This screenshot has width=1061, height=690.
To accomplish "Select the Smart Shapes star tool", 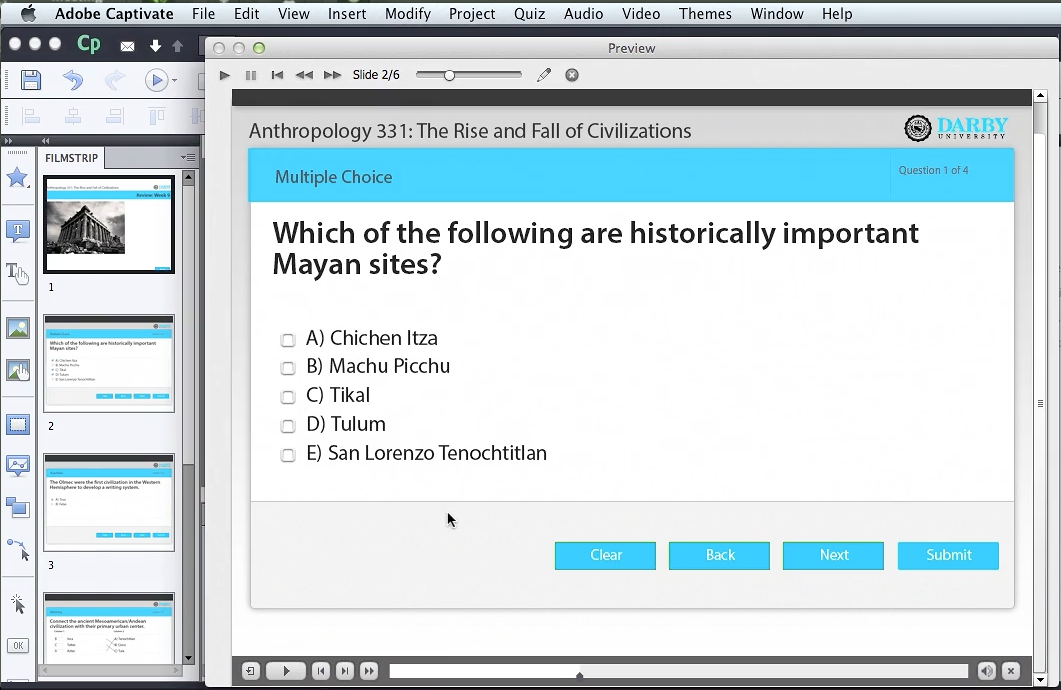I will coord(17,178).
